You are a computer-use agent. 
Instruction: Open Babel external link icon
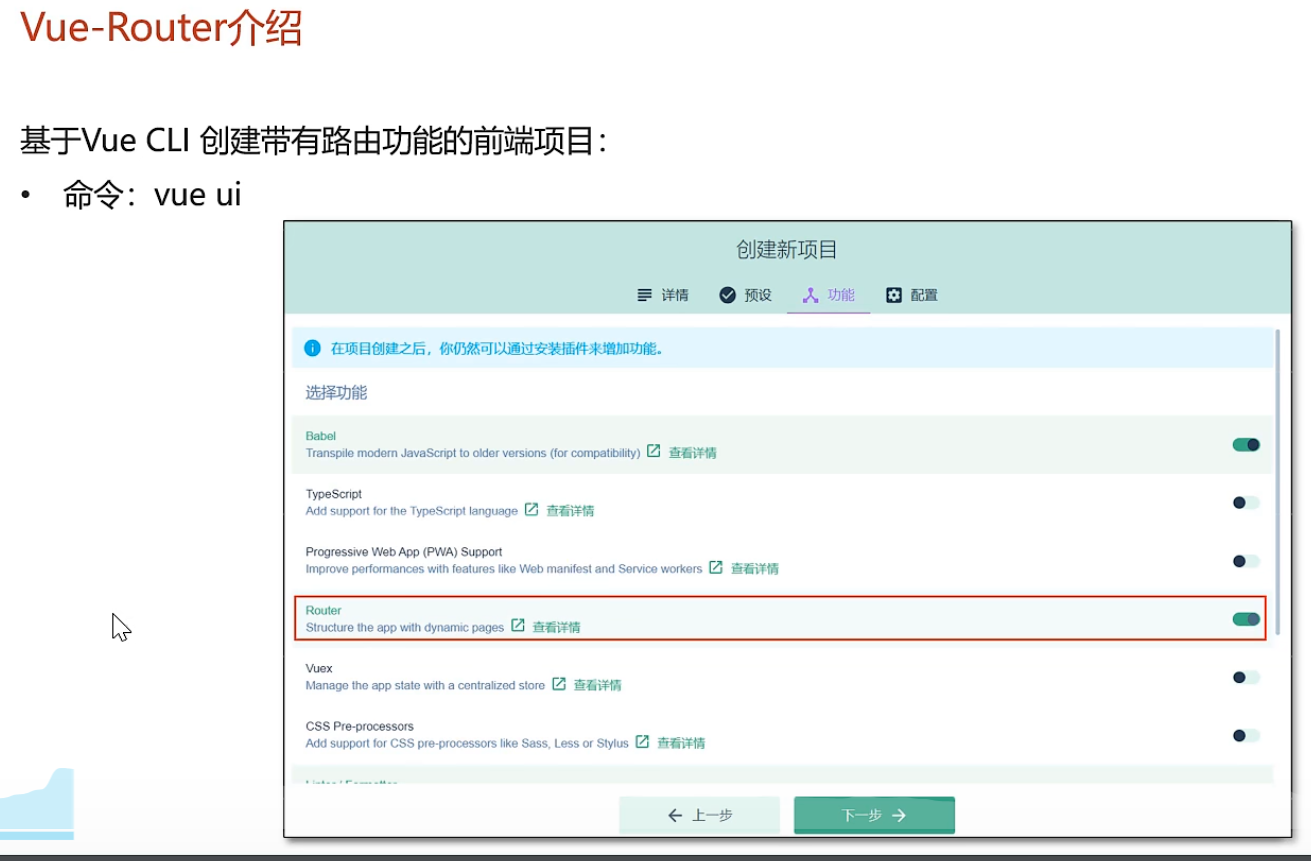click(653, 451)
